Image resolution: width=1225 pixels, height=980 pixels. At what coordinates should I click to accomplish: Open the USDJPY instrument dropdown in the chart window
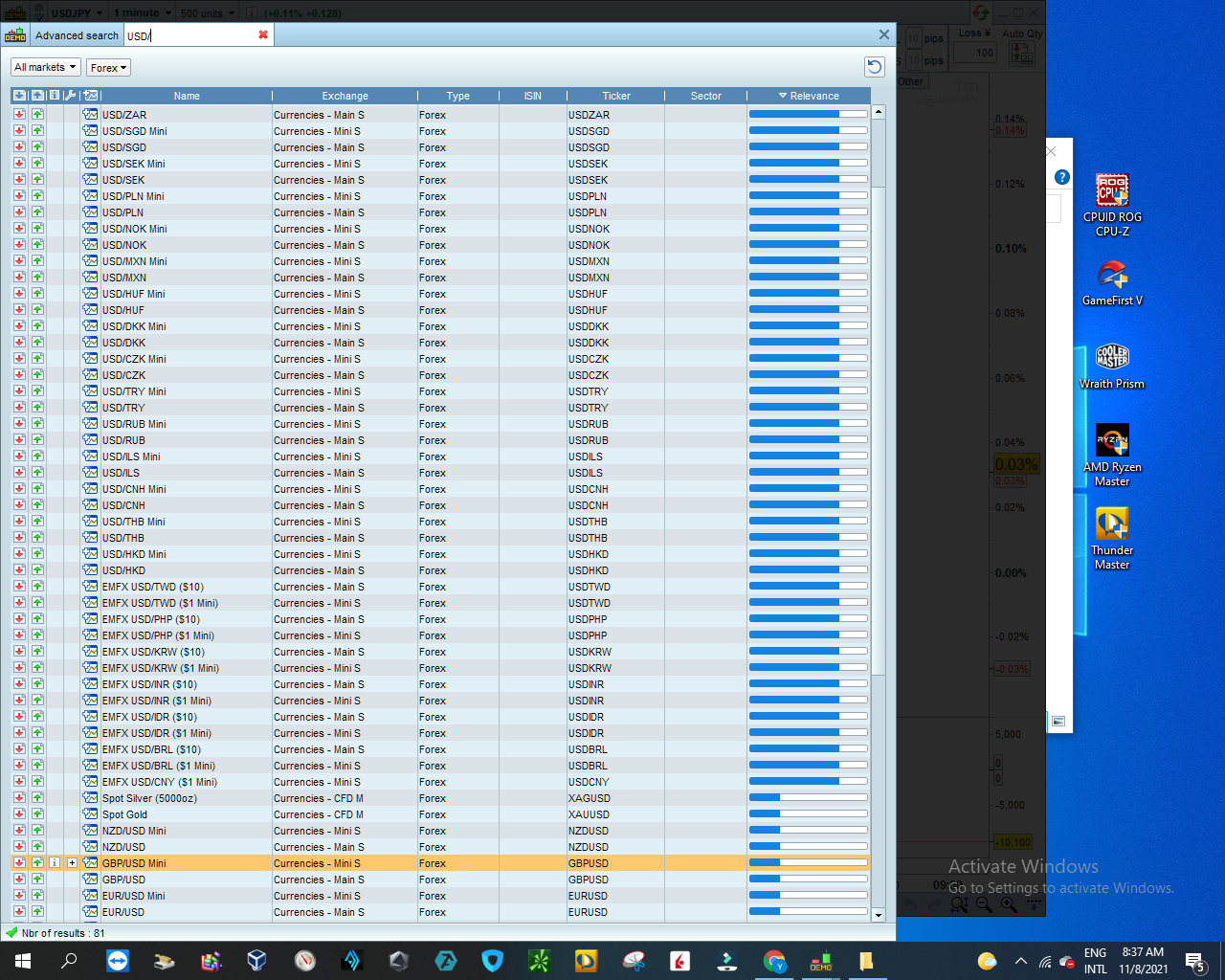pos(77,12)
